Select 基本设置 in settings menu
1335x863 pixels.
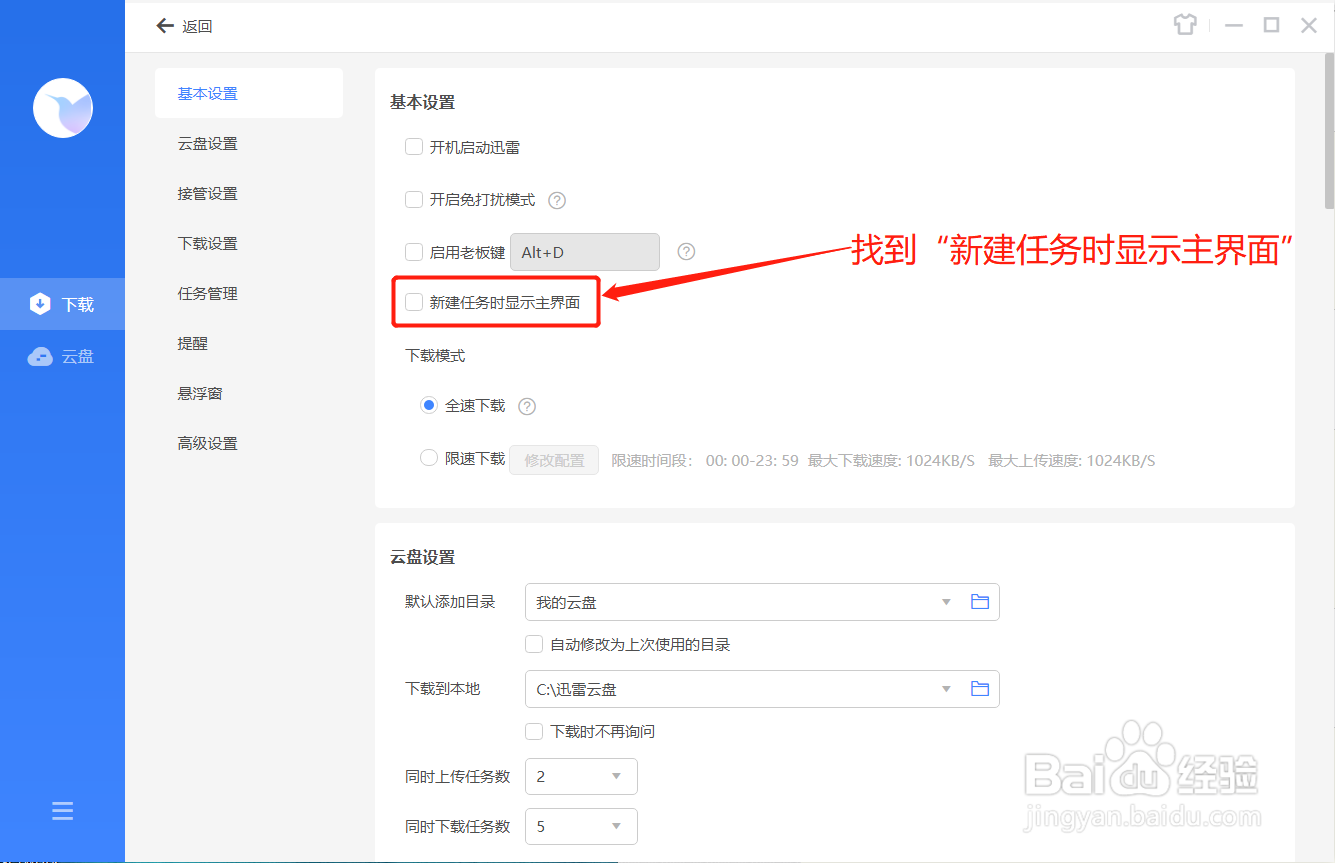(x=249, y=93)
